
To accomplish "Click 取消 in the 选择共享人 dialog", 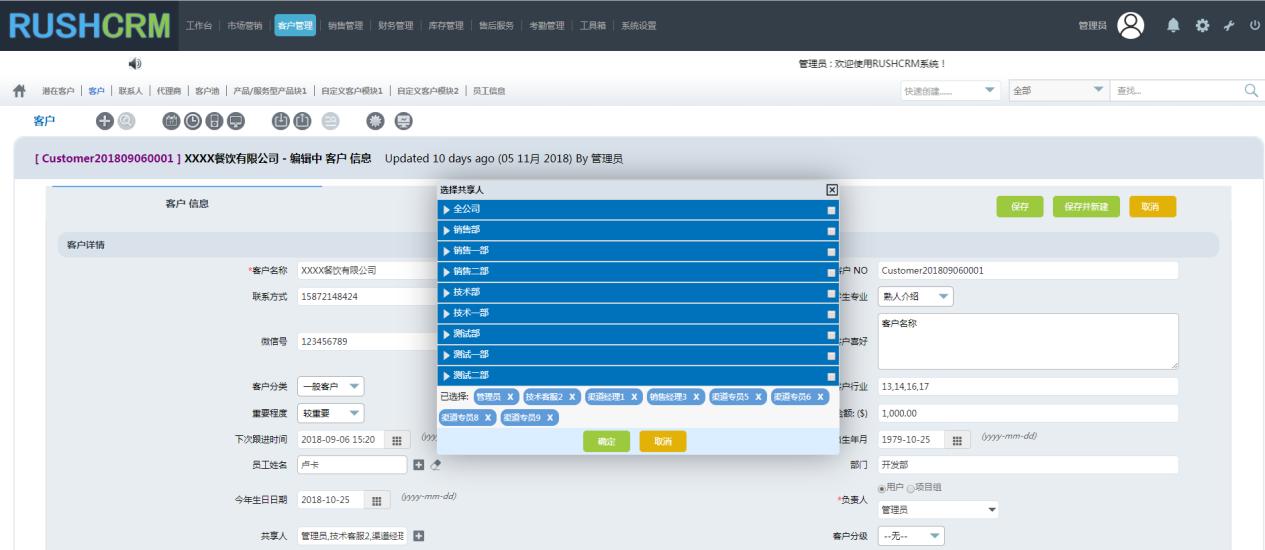I will 663,441.
